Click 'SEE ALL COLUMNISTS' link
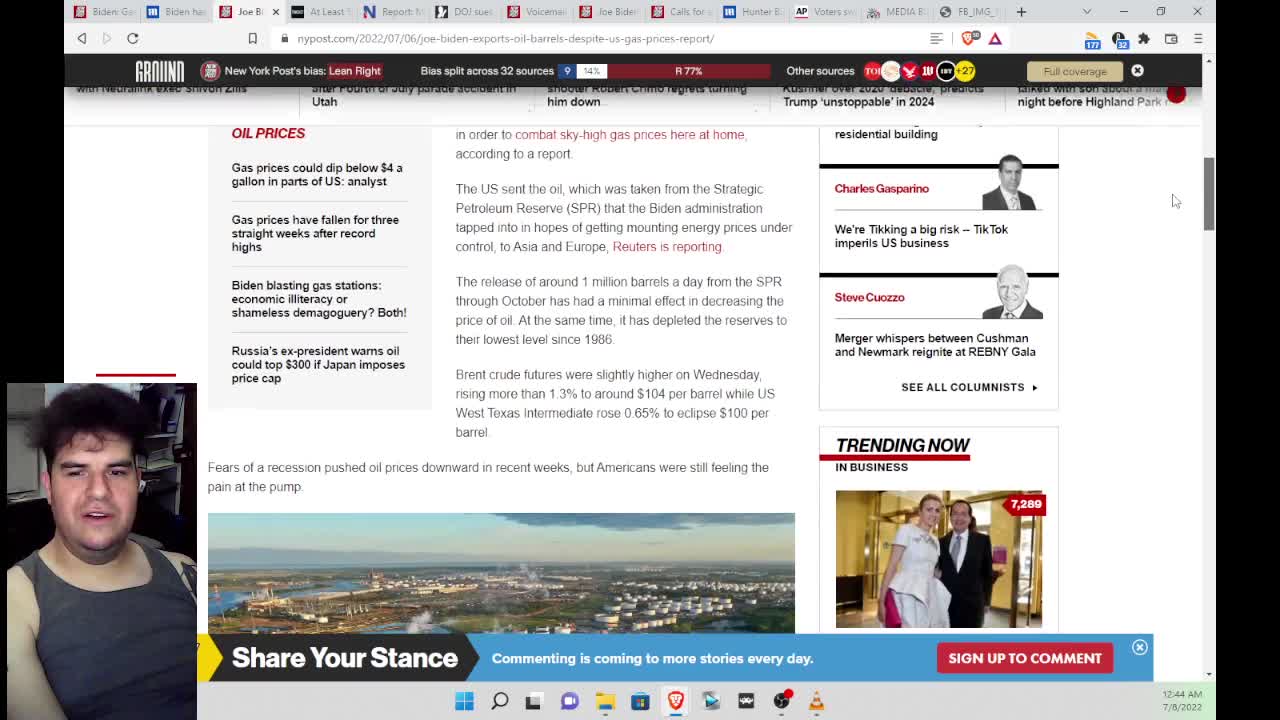Viewport: 1280px width, 720px height. coord(969,387)
